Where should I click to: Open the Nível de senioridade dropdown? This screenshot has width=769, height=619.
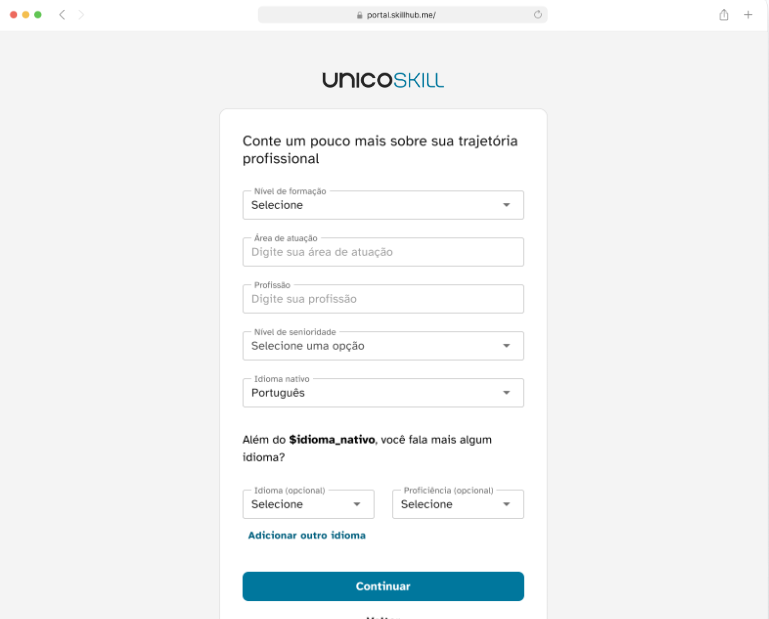[383, 346]
